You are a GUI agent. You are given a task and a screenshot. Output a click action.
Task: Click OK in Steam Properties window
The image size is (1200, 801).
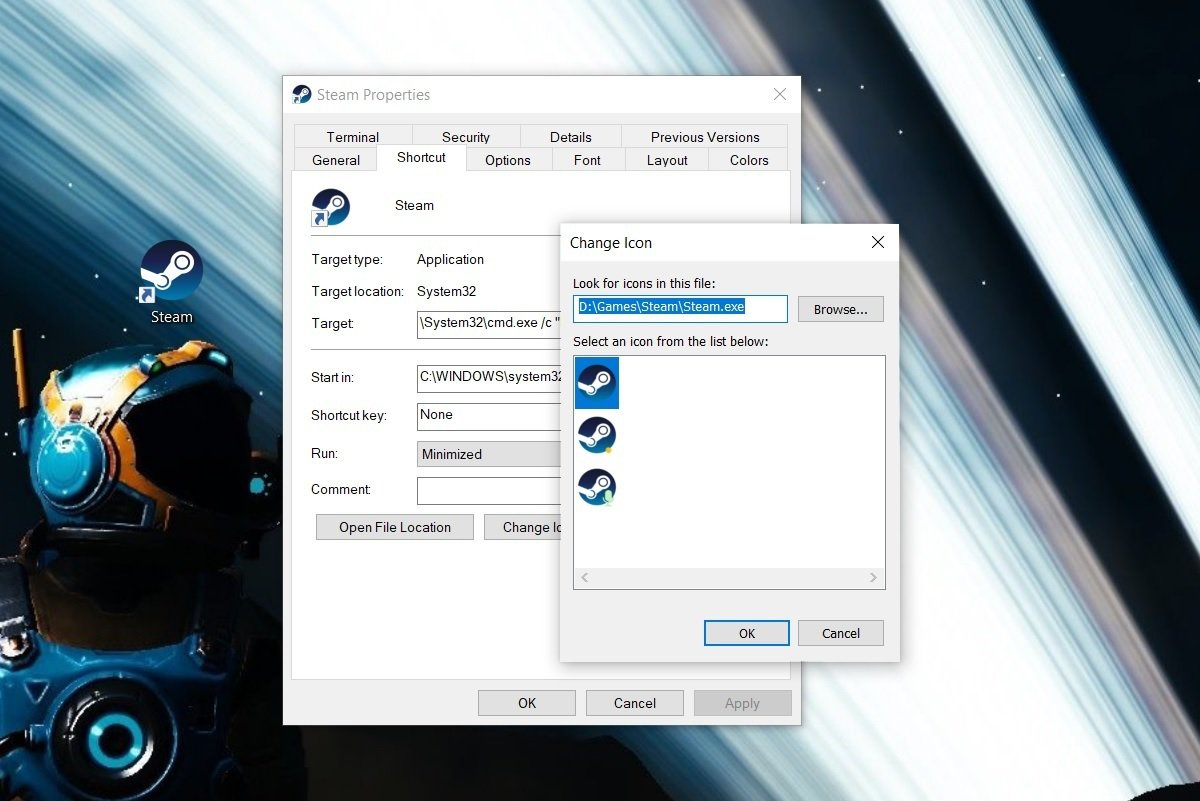[x=527, y=703]
